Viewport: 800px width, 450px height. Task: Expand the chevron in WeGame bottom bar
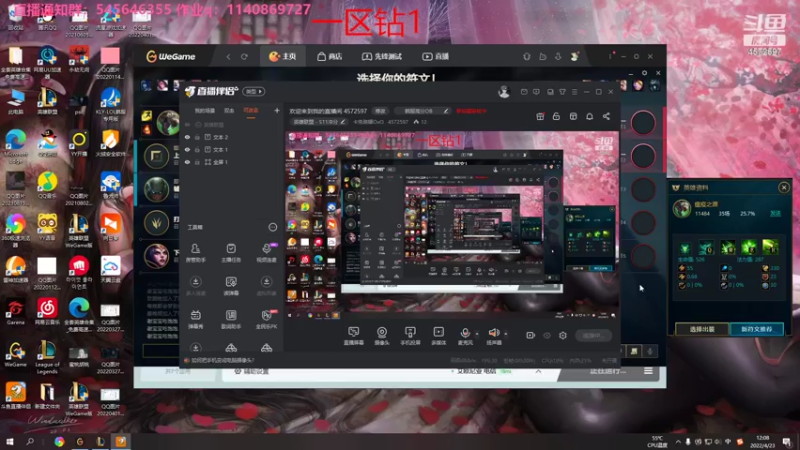[x=538, y=371]
